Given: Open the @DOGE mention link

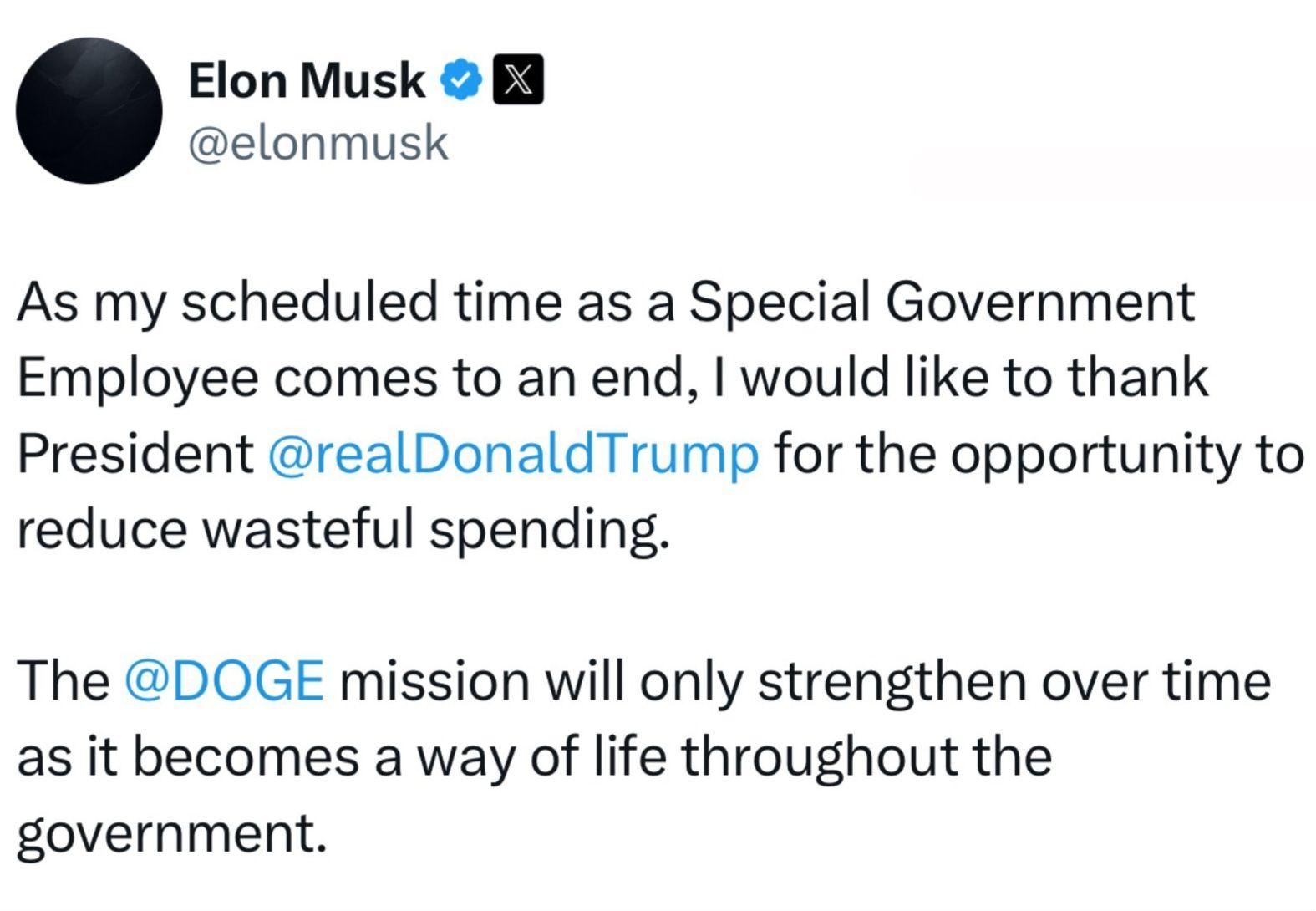Looking at the screenshot, I should point(224,680).
